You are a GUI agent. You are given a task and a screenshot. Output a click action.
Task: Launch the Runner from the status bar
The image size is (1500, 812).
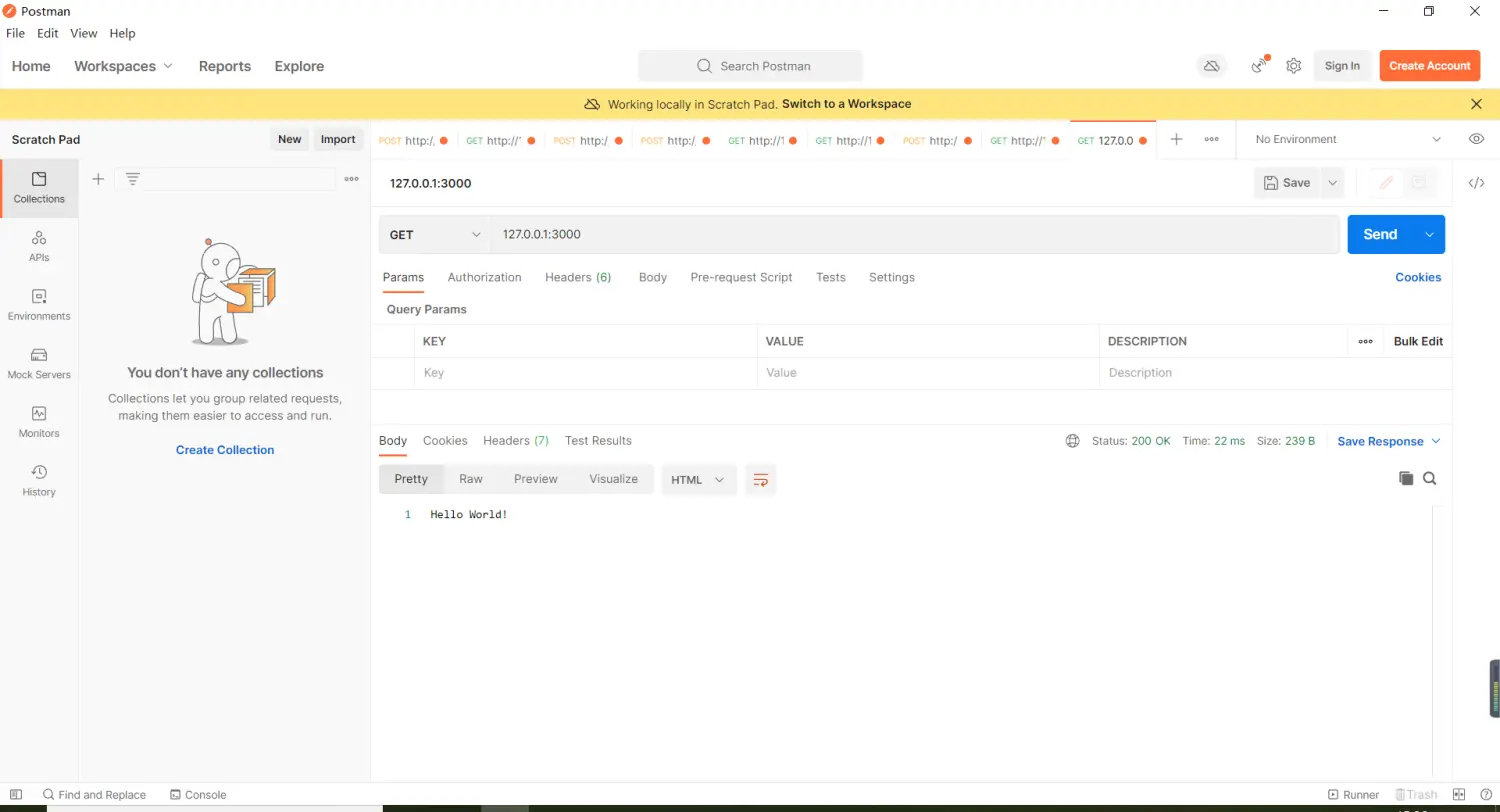pyautogui.click(x=1353, y=795)
